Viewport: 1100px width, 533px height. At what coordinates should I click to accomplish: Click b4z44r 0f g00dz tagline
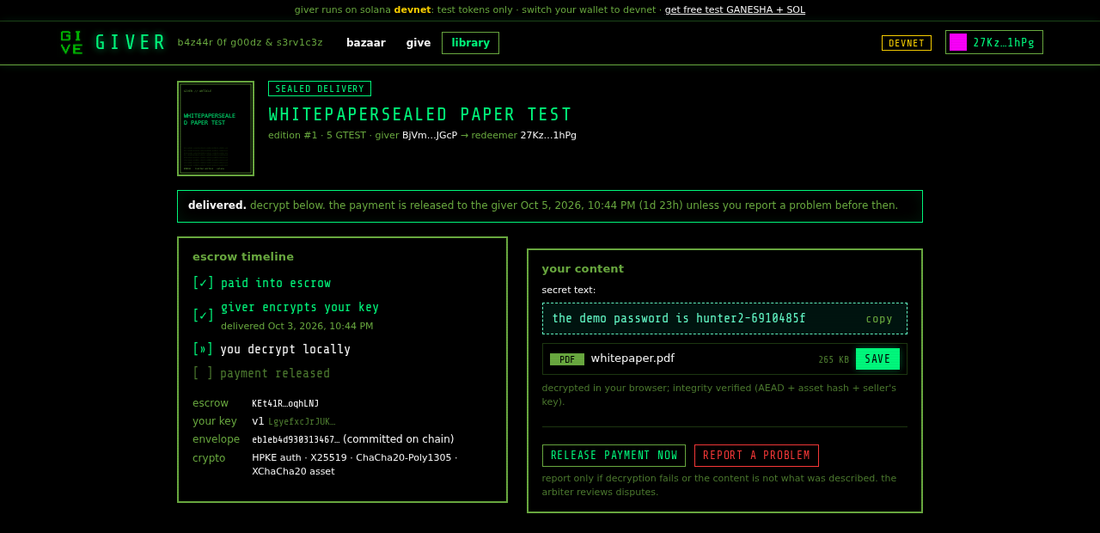point(250,43)
